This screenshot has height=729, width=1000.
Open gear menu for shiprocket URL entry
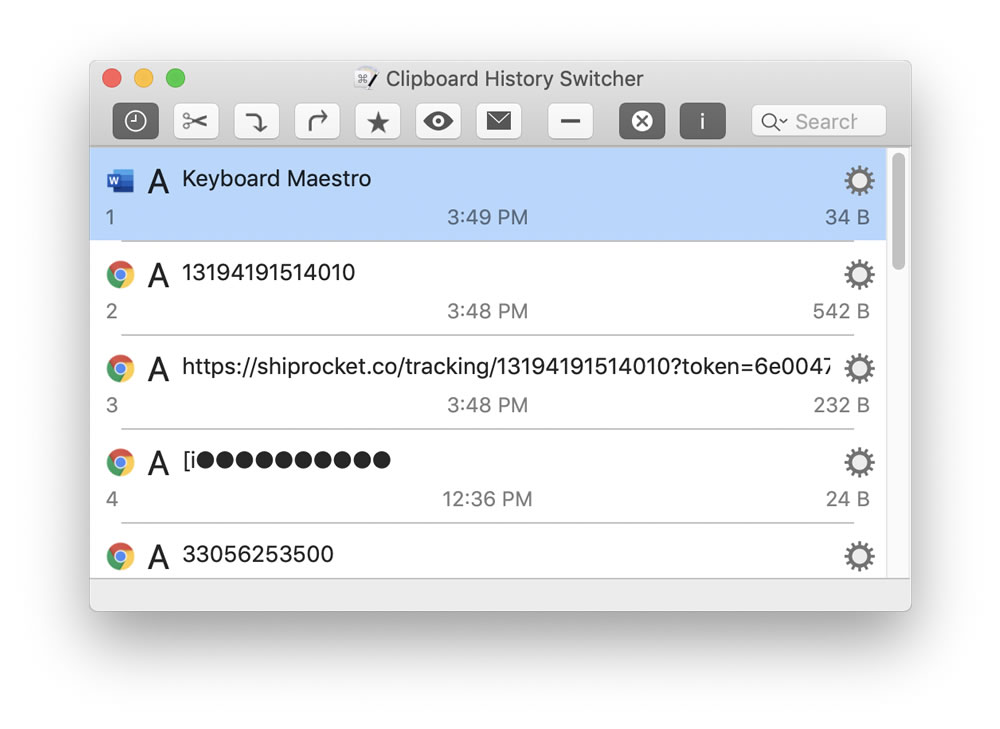click(859, 369)
